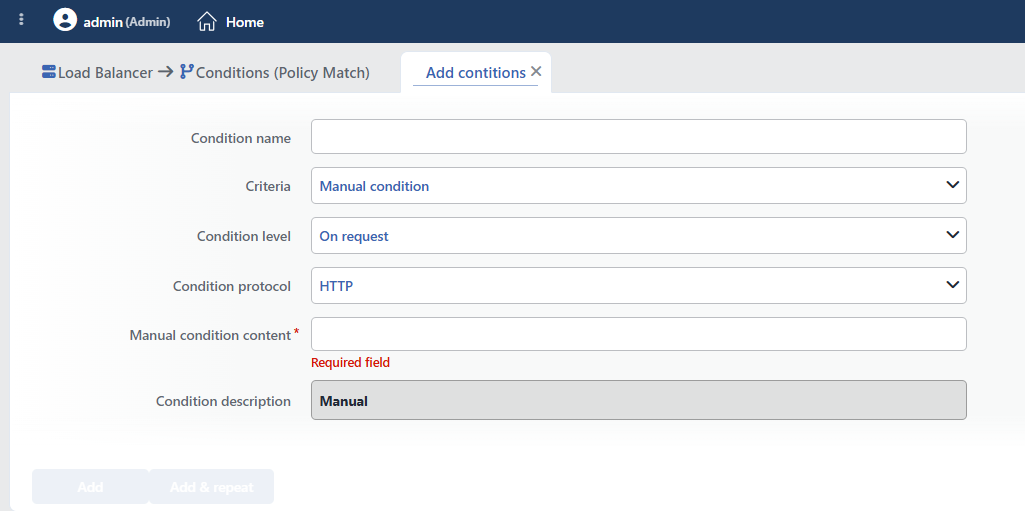Select the Add contitions tab

click(x=475, y=73)
